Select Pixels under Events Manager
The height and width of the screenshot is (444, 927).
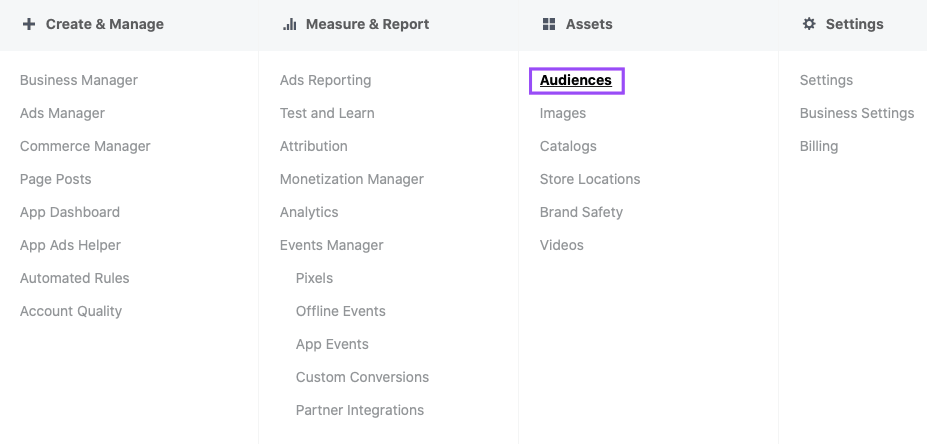pos(314,278)
